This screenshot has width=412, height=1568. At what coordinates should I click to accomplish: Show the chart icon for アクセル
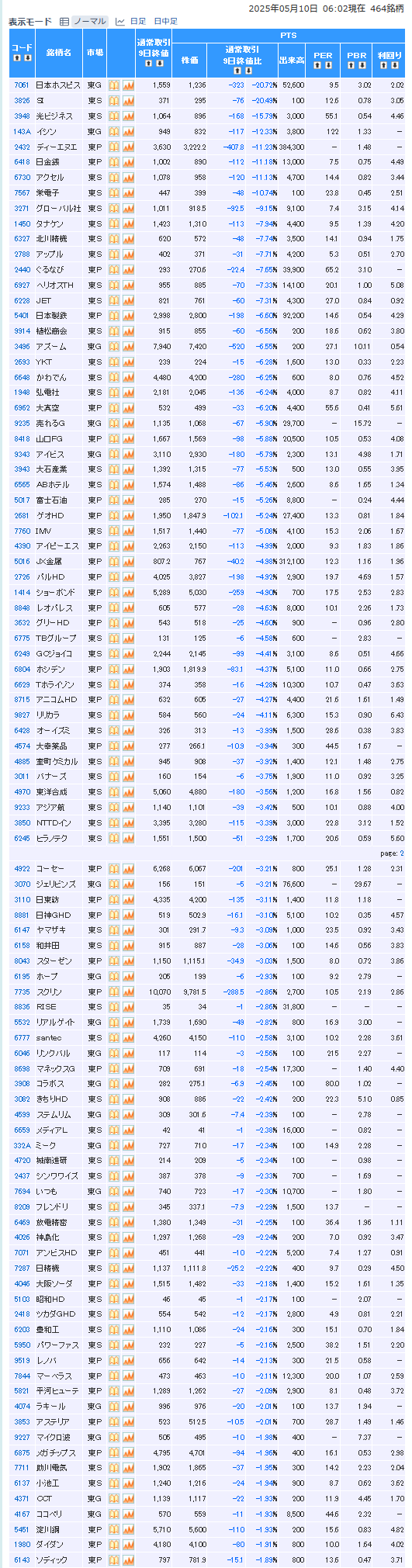(128, 178)
